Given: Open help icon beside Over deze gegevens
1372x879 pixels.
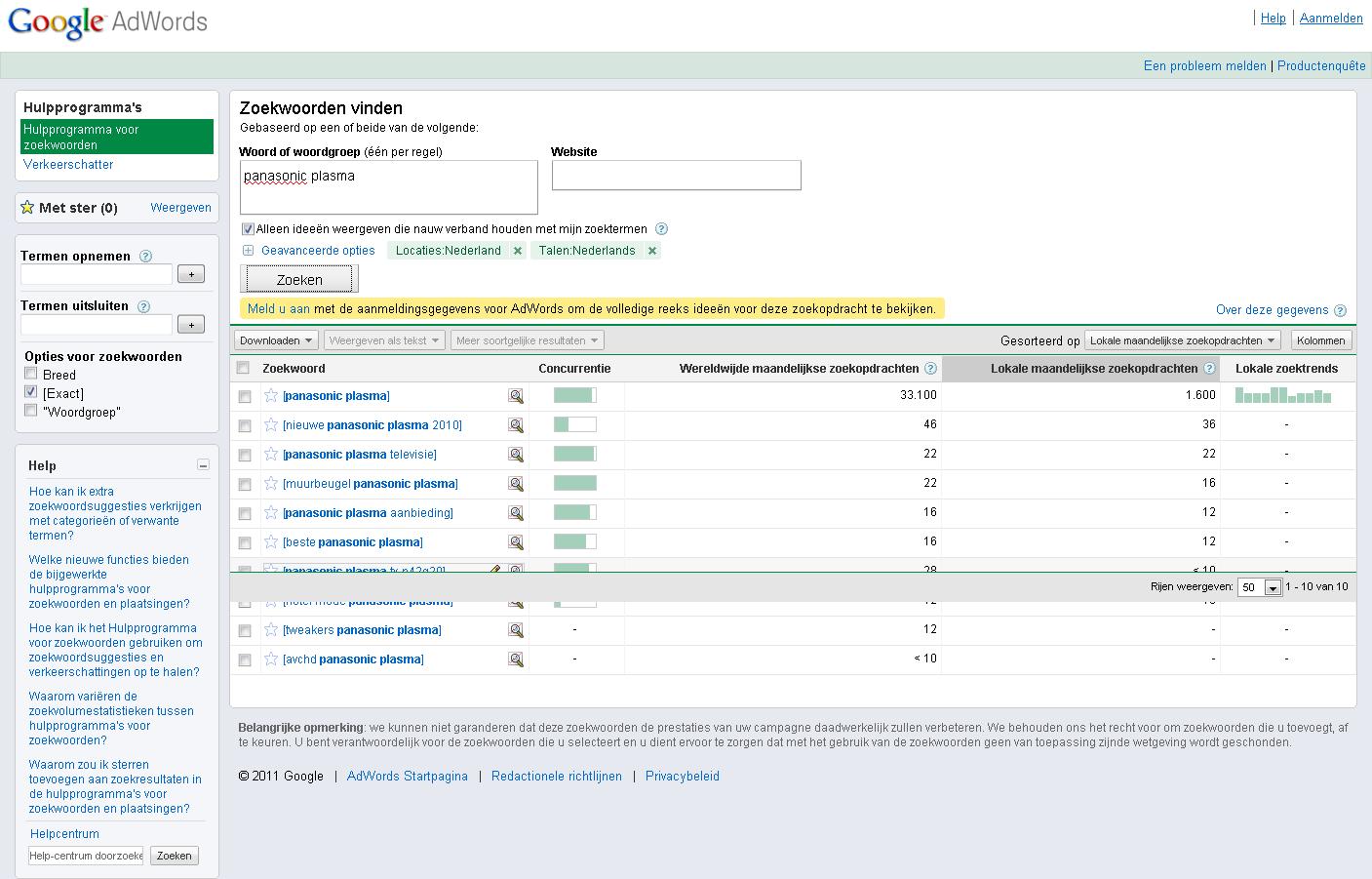Looking at the screenshot, I should 1340,310.
